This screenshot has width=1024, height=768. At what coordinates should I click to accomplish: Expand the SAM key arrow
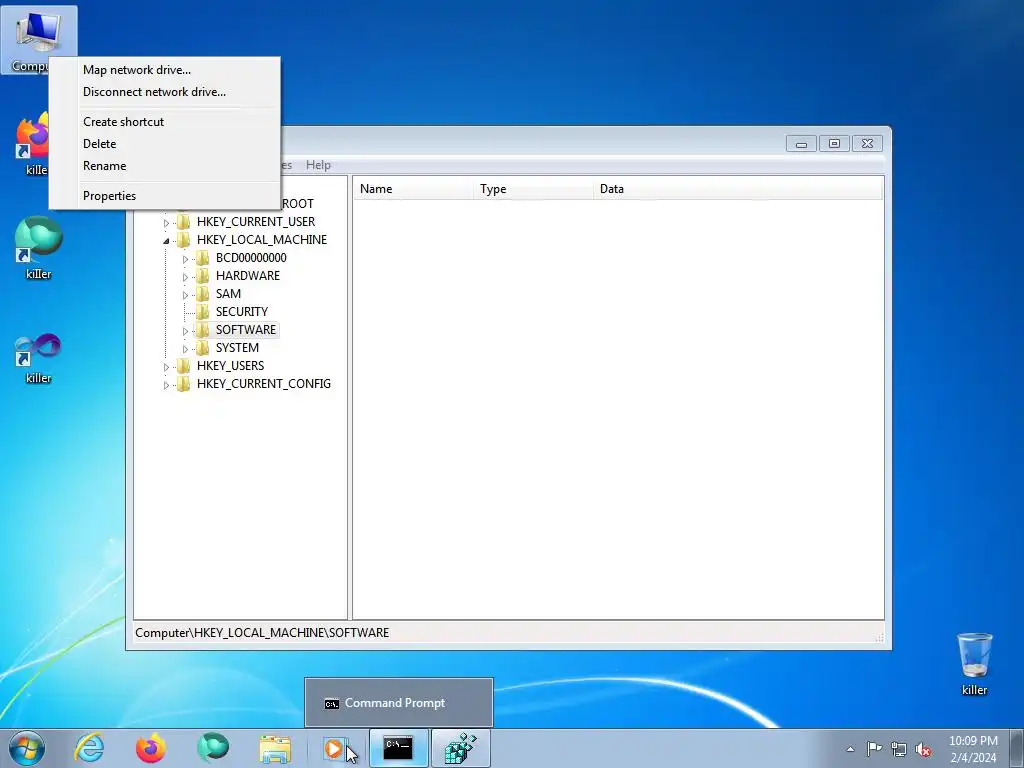click(185, 295)
